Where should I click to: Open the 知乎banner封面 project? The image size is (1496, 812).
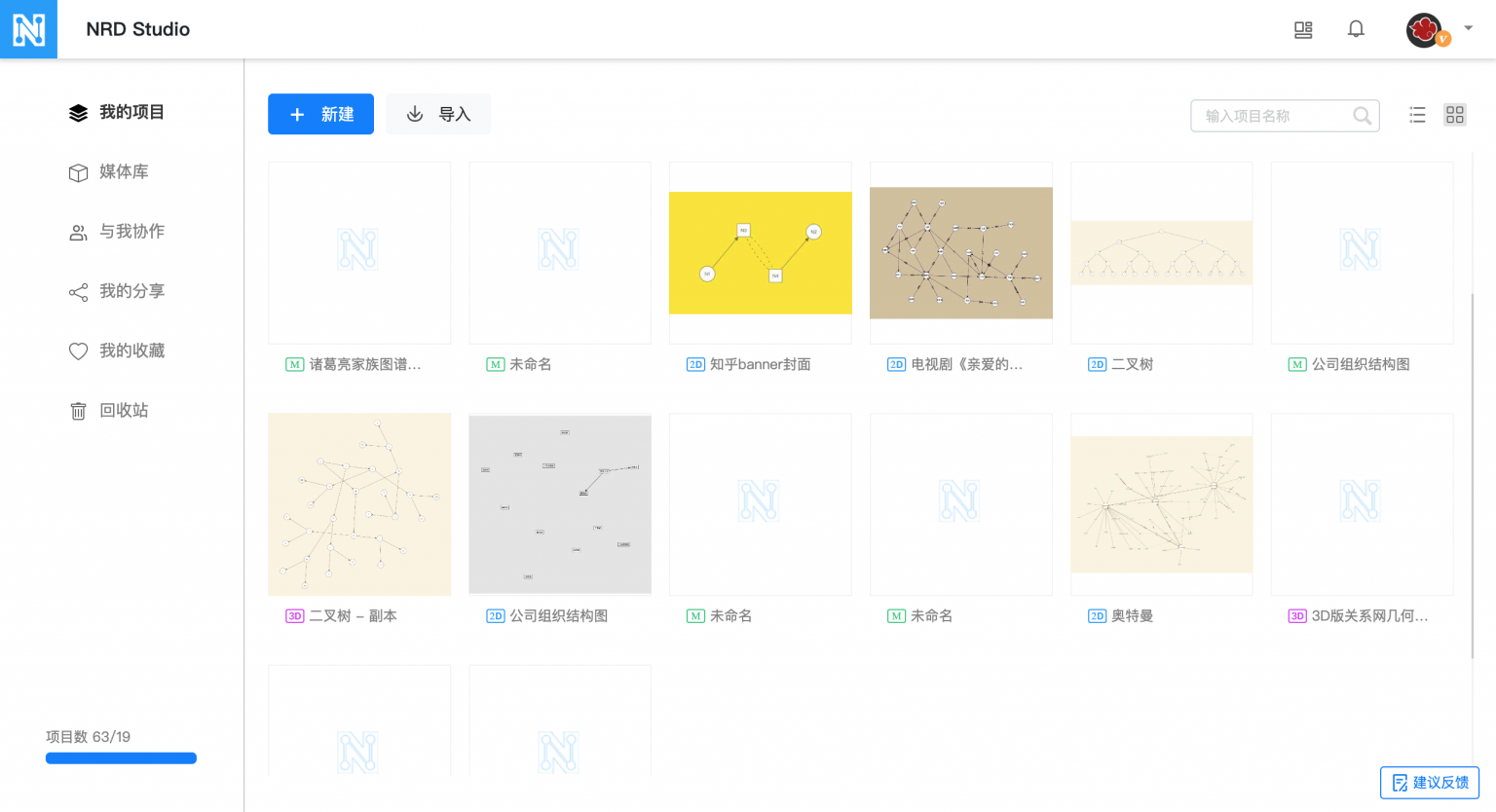(760, 251)
